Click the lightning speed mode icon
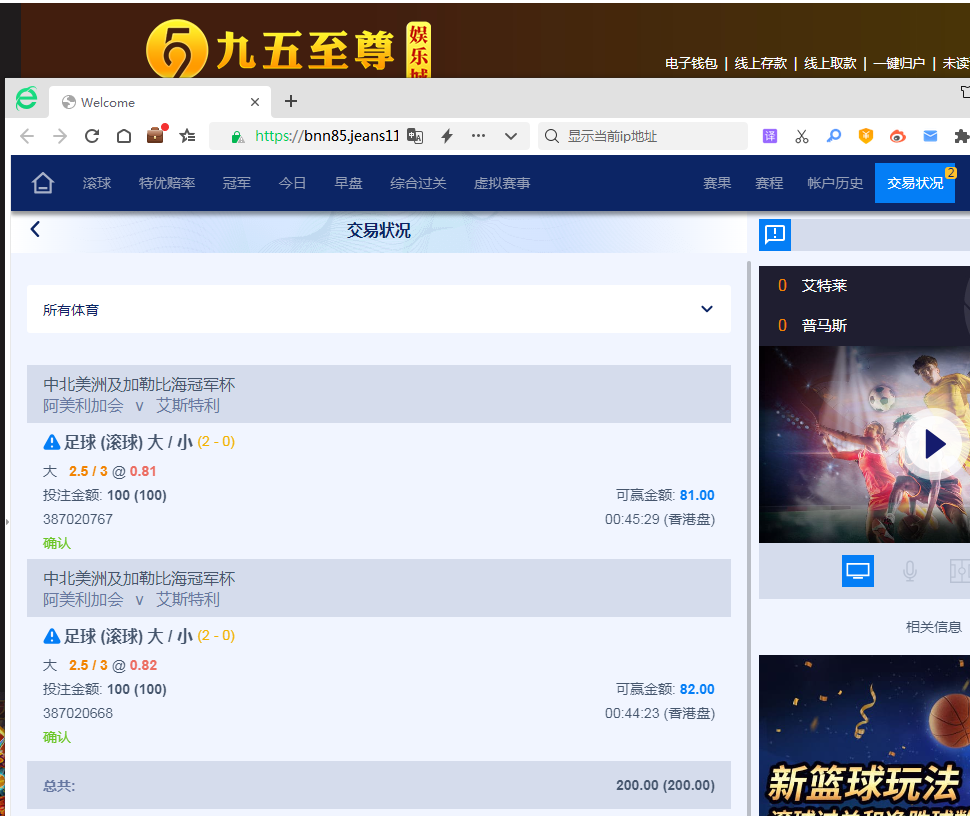This screenshot has height=816, width=970. (447, 136)
